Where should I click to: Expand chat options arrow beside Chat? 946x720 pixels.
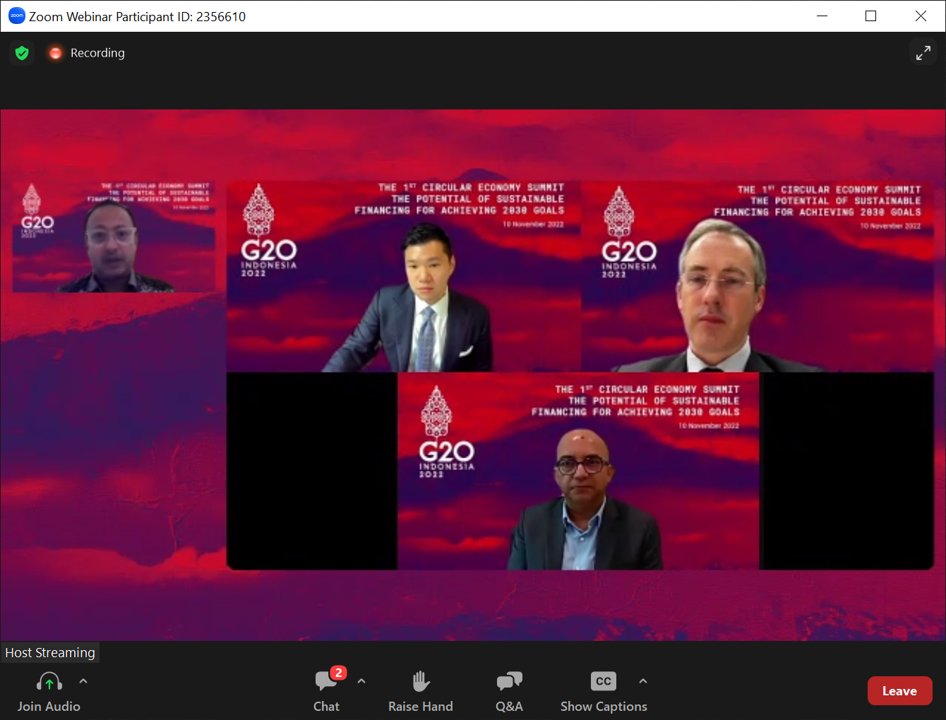pyautogui.click(x=361, y=681)
